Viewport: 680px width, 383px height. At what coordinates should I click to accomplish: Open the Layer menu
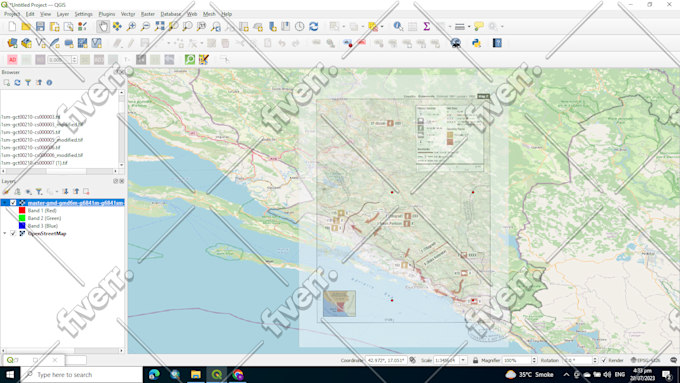(63, 14)
